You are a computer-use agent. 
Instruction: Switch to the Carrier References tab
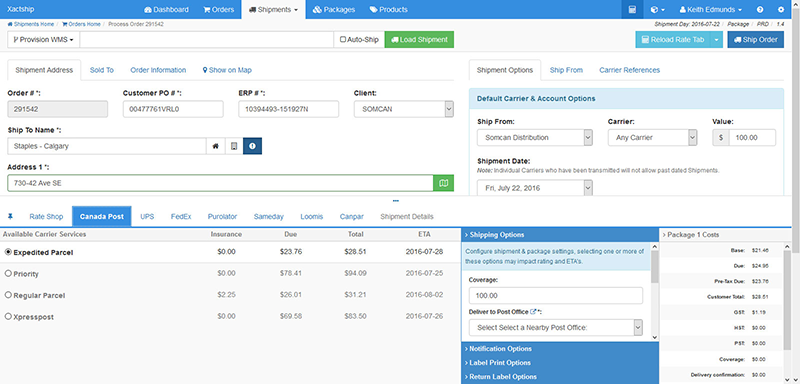pos(630,70)
